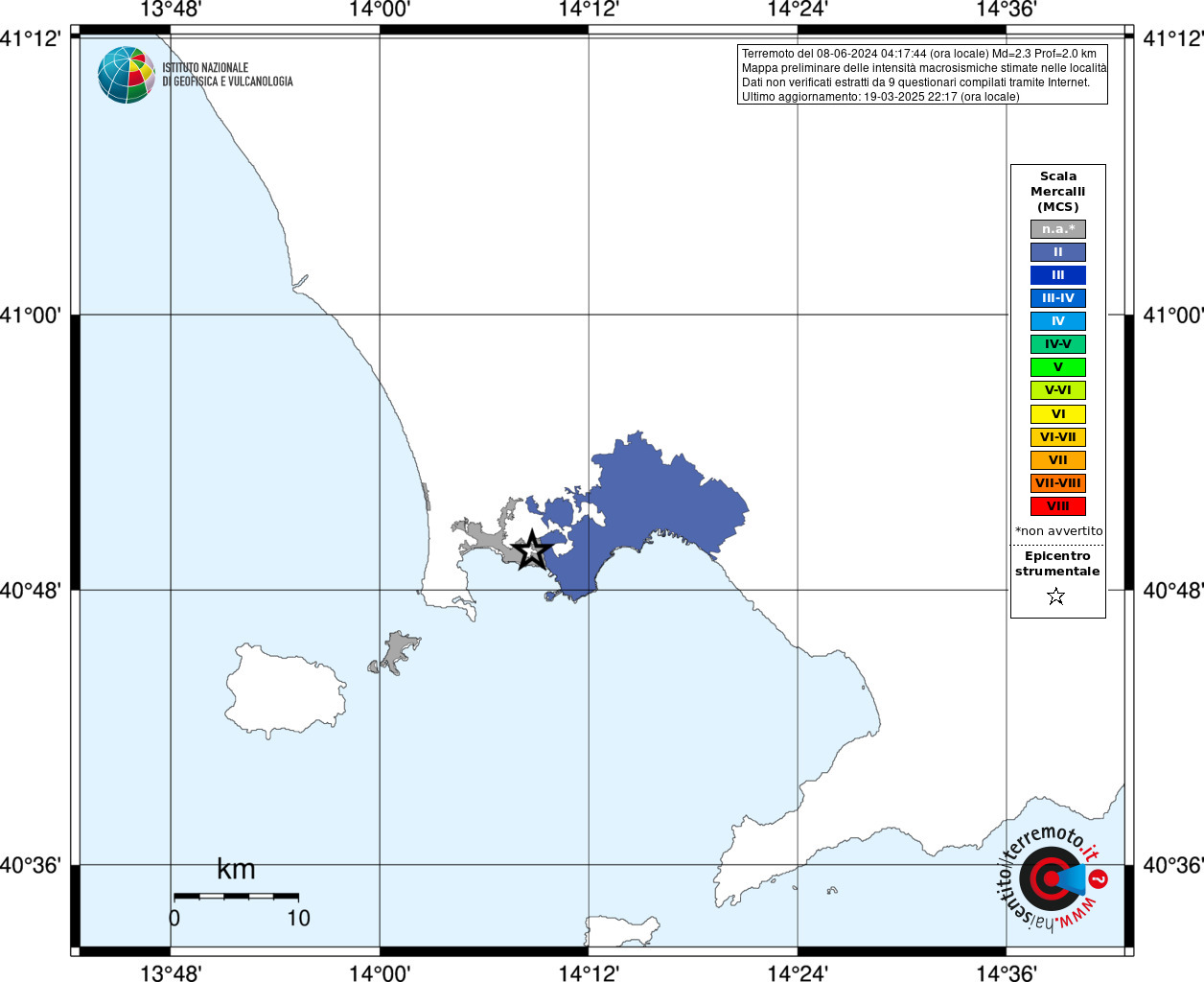1204x982 pixels.
Task: Click the Terremoto del 08-06-2024 info line
Action: 919,54
